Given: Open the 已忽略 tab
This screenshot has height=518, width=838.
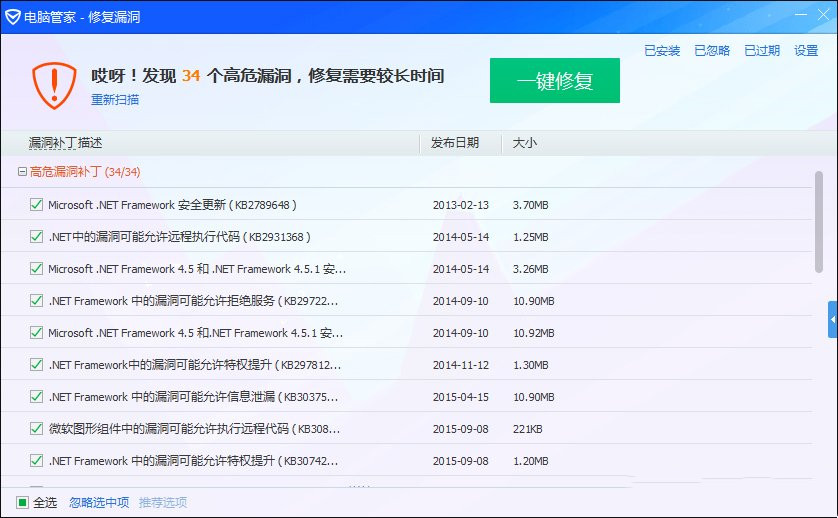Looking at the screenshot, I should pyautogui.click(x=712, y=51).
